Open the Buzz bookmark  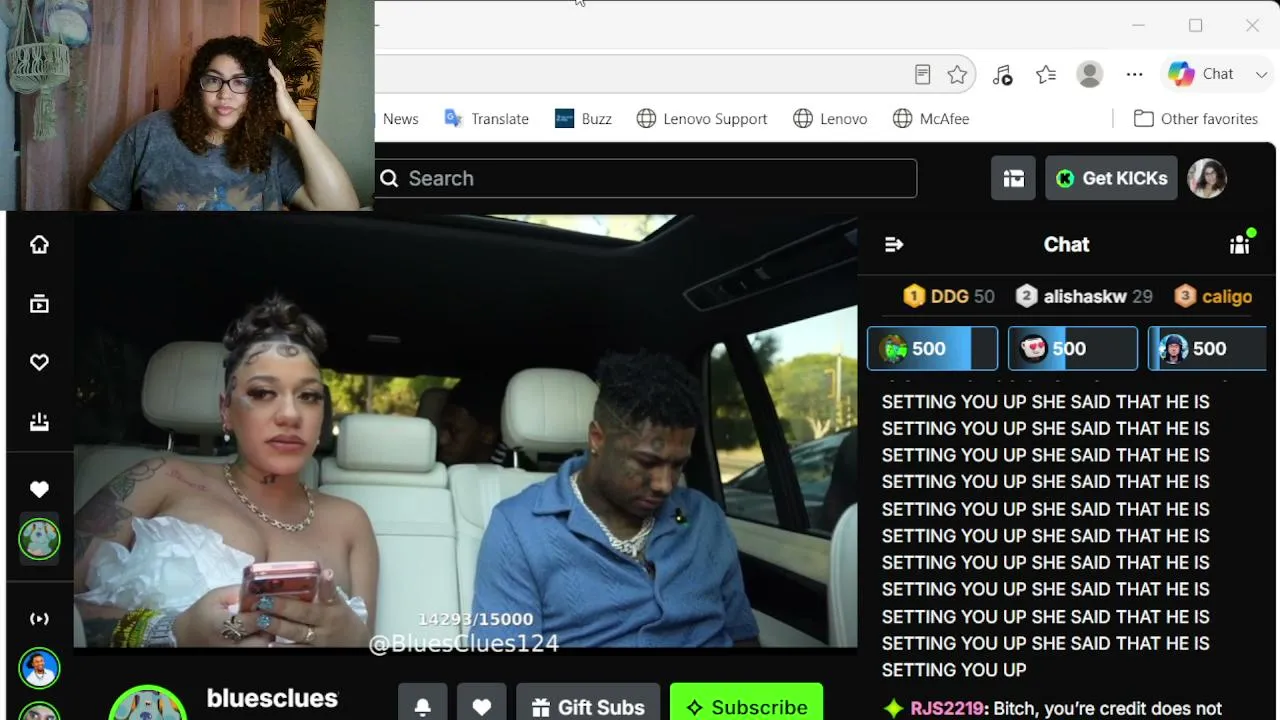583,119
